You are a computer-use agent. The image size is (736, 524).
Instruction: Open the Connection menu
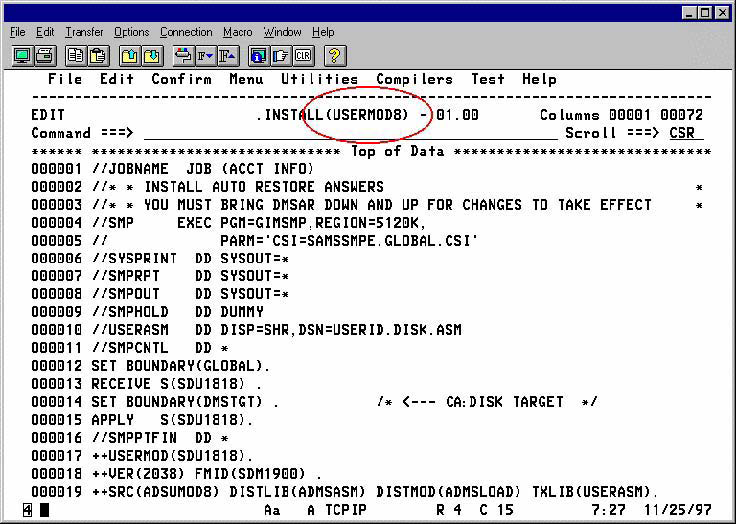click(x=186, y=32)
